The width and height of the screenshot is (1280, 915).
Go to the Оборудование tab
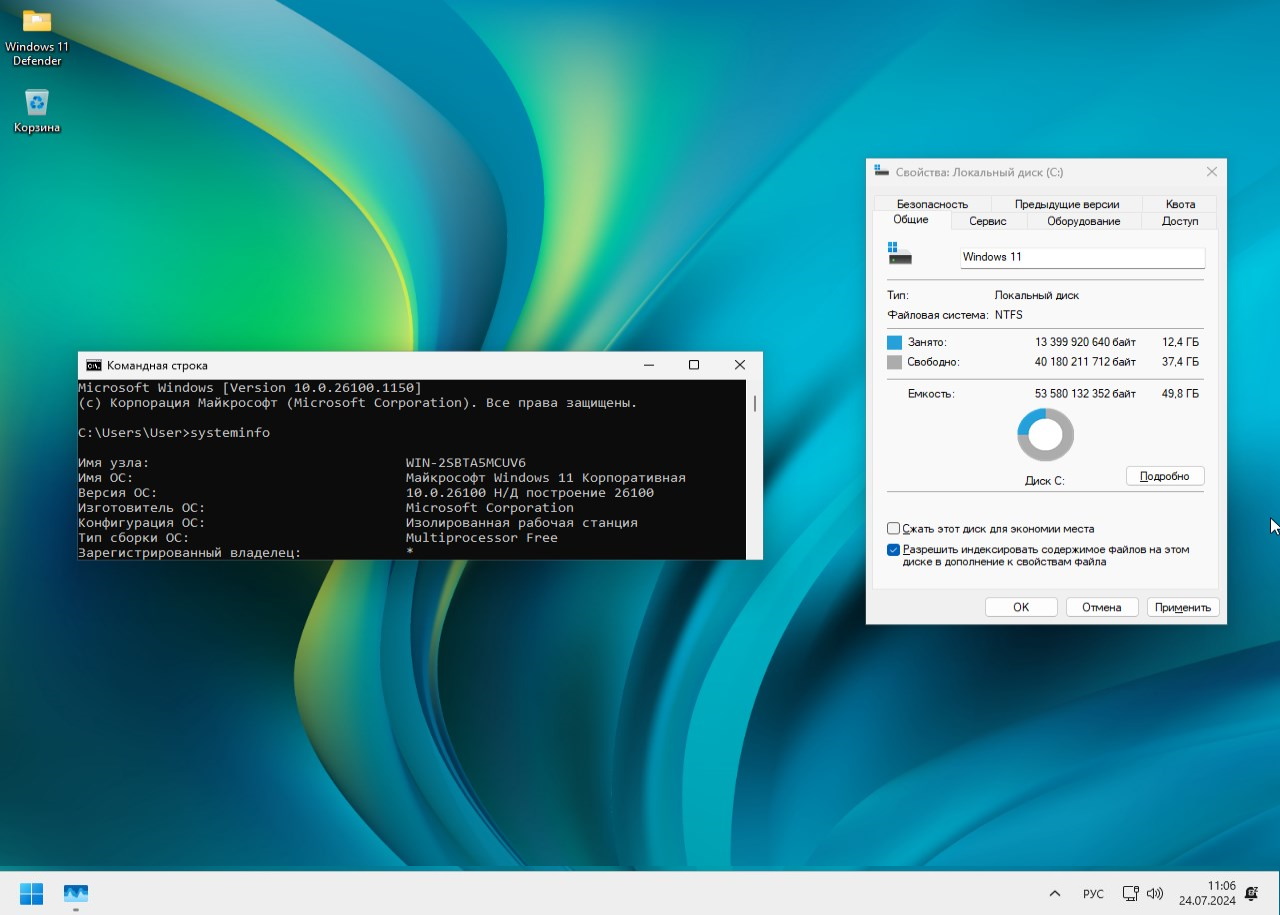[1083, 221]
